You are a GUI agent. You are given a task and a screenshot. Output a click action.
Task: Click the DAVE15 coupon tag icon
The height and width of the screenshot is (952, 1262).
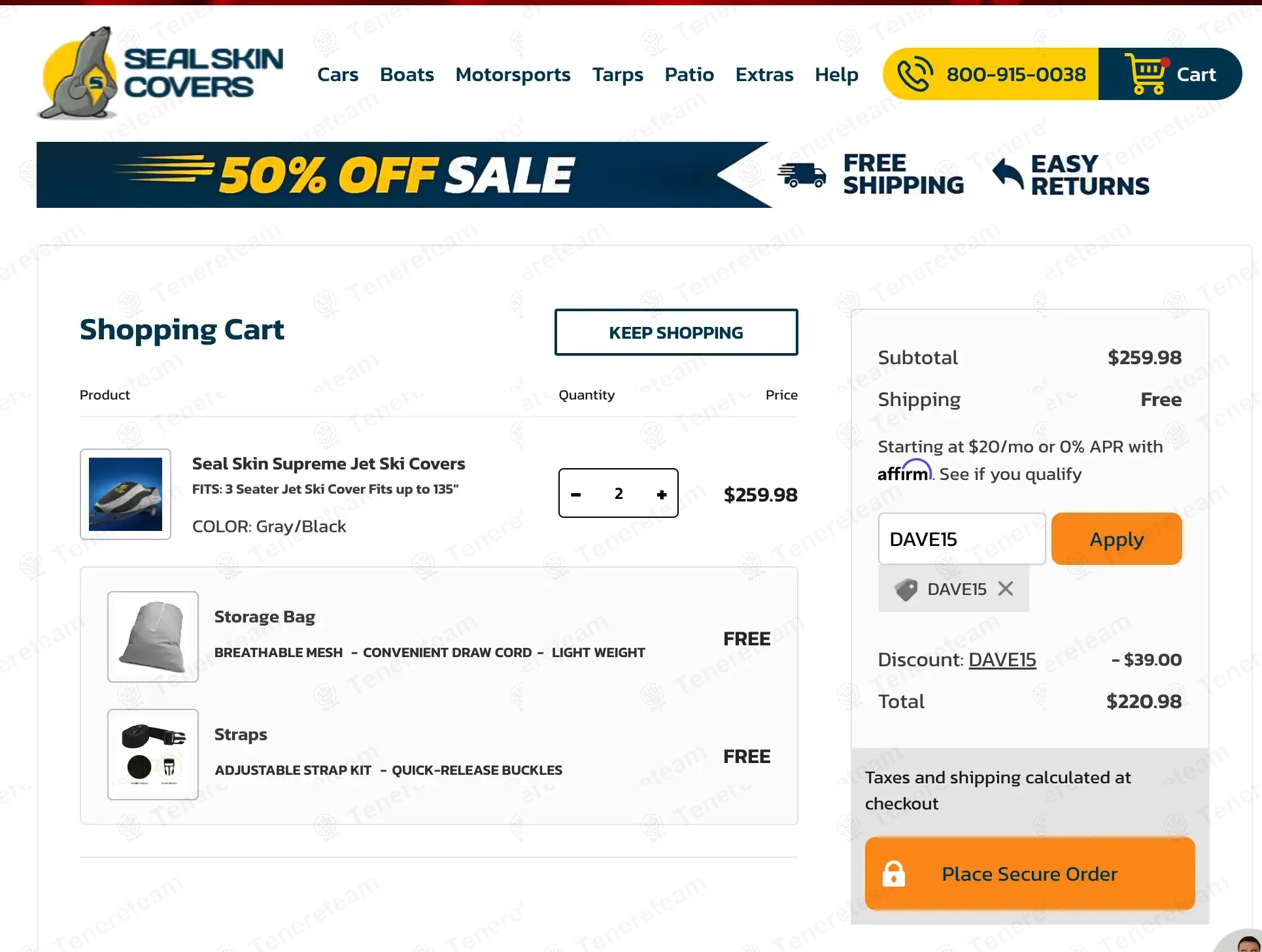pos(906,589)
